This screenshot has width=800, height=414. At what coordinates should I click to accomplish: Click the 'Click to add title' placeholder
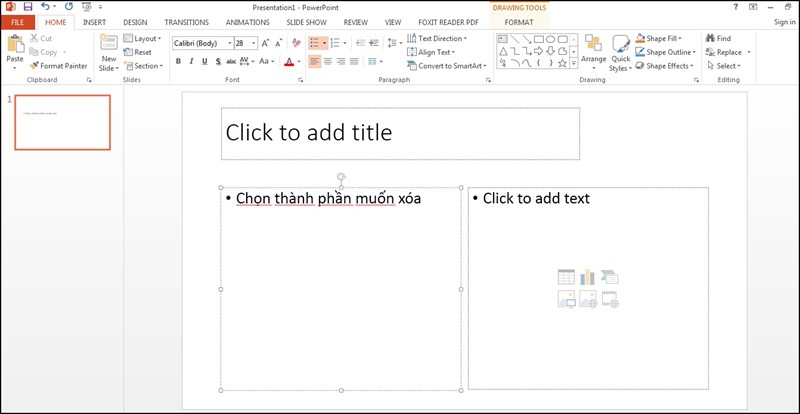click(400, 133)
